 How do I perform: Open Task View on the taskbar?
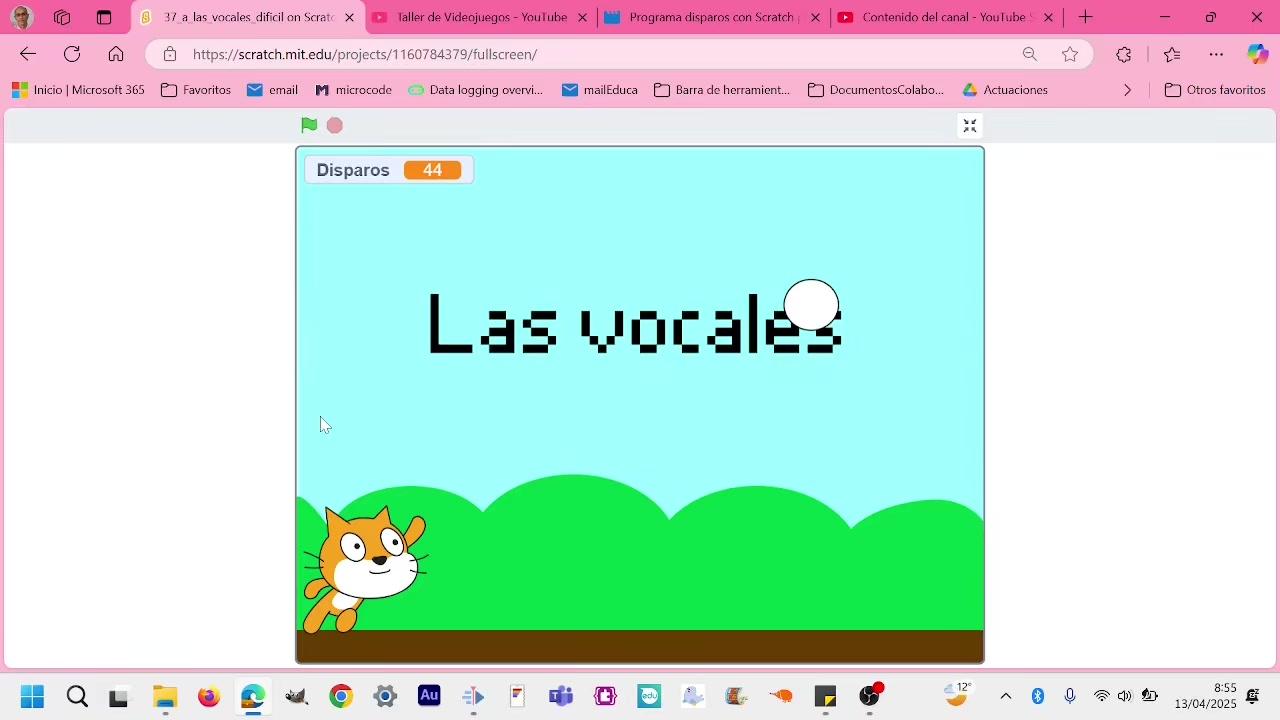point(119,696)
